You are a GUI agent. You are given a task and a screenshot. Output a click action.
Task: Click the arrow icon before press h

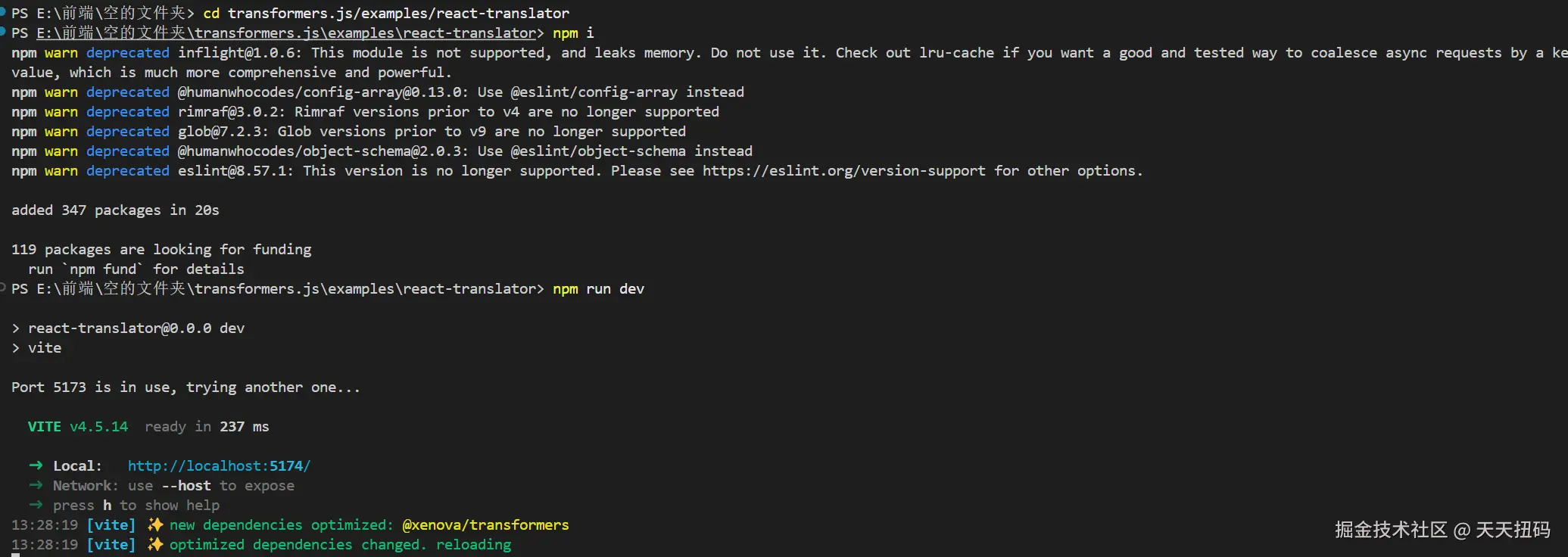[x=36, y=506]
